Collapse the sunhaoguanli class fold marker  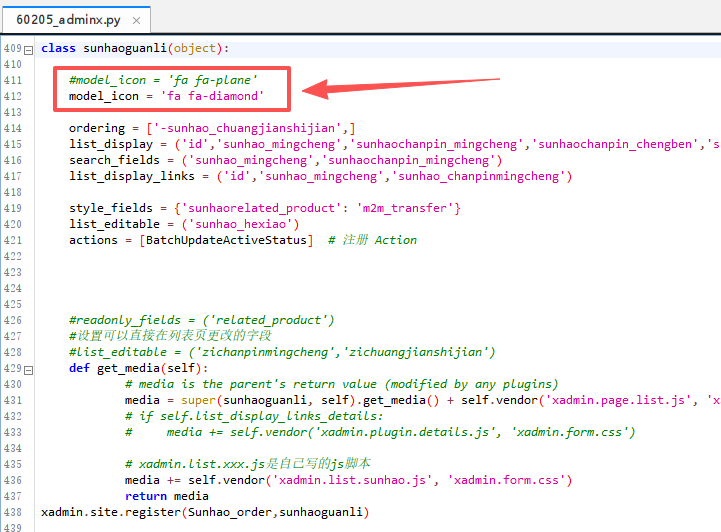[x=30, y=49]
